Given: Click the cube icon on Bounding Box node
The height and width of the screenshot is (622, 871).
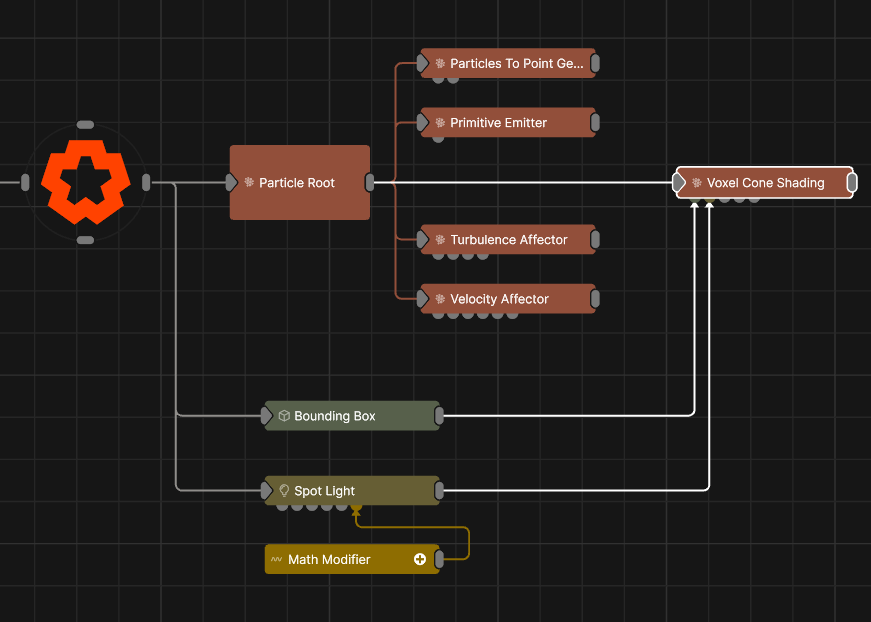Looking at the screenshot, I should tap(284, 416).
